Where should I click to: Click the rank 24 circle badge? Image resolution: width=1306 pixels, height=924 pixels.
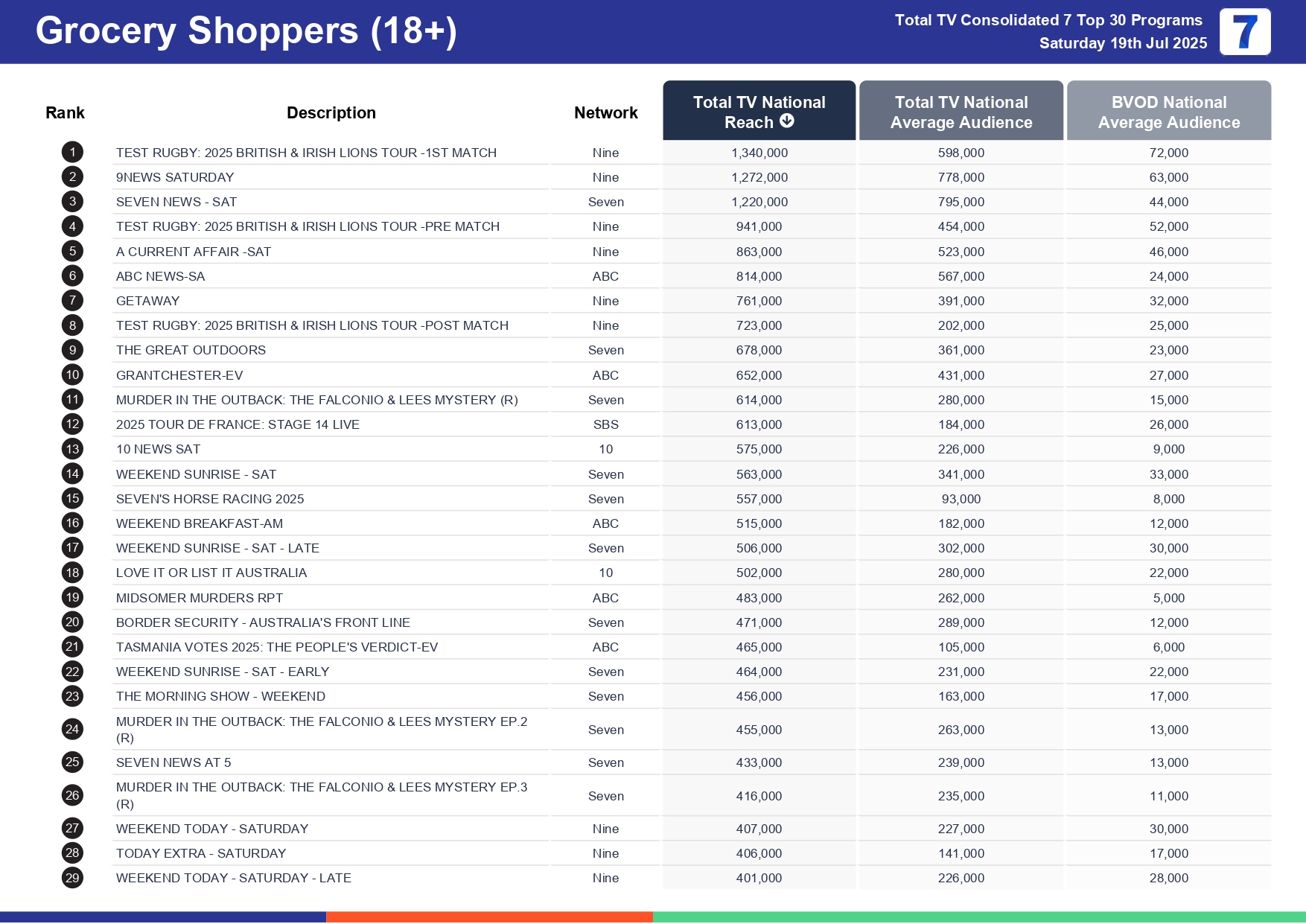pos(72,730)
